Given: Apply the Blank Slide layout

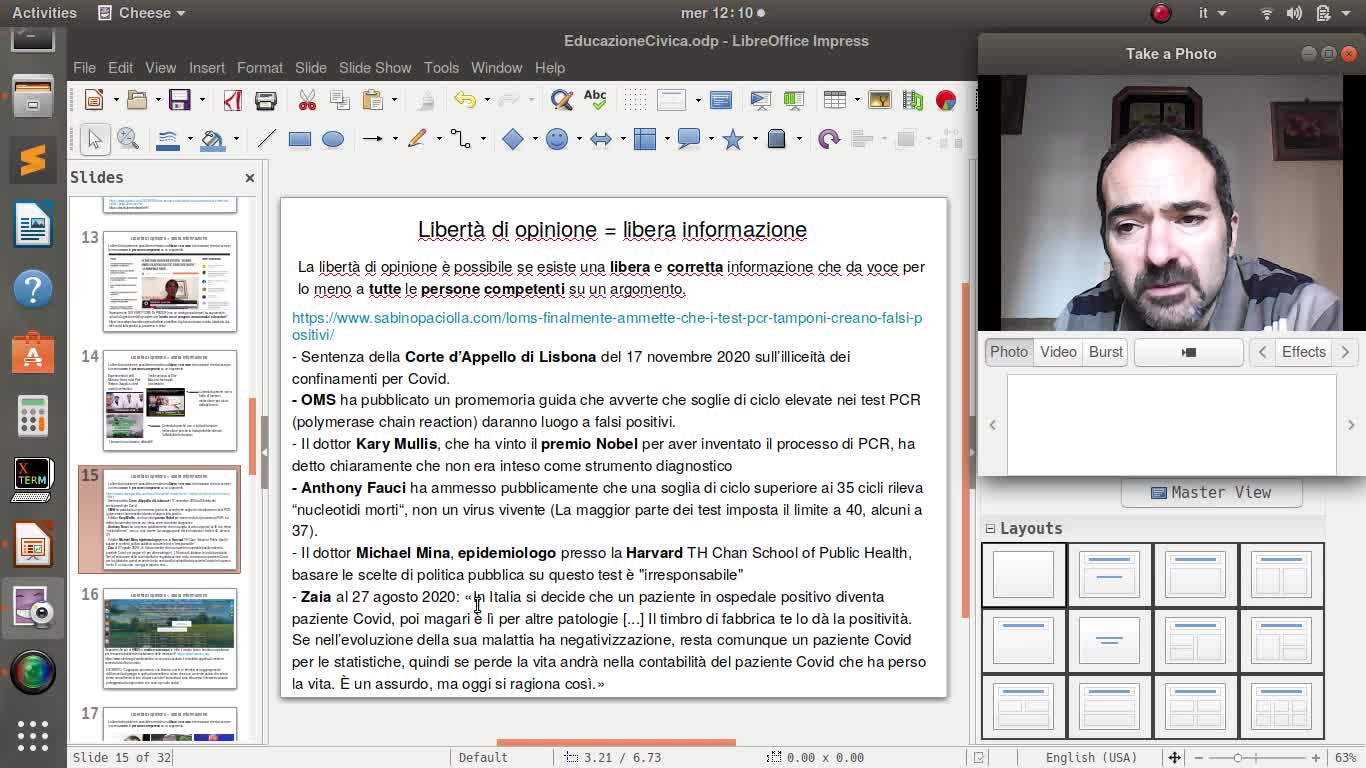Looking at the screenshot, I should [1023, 574].
